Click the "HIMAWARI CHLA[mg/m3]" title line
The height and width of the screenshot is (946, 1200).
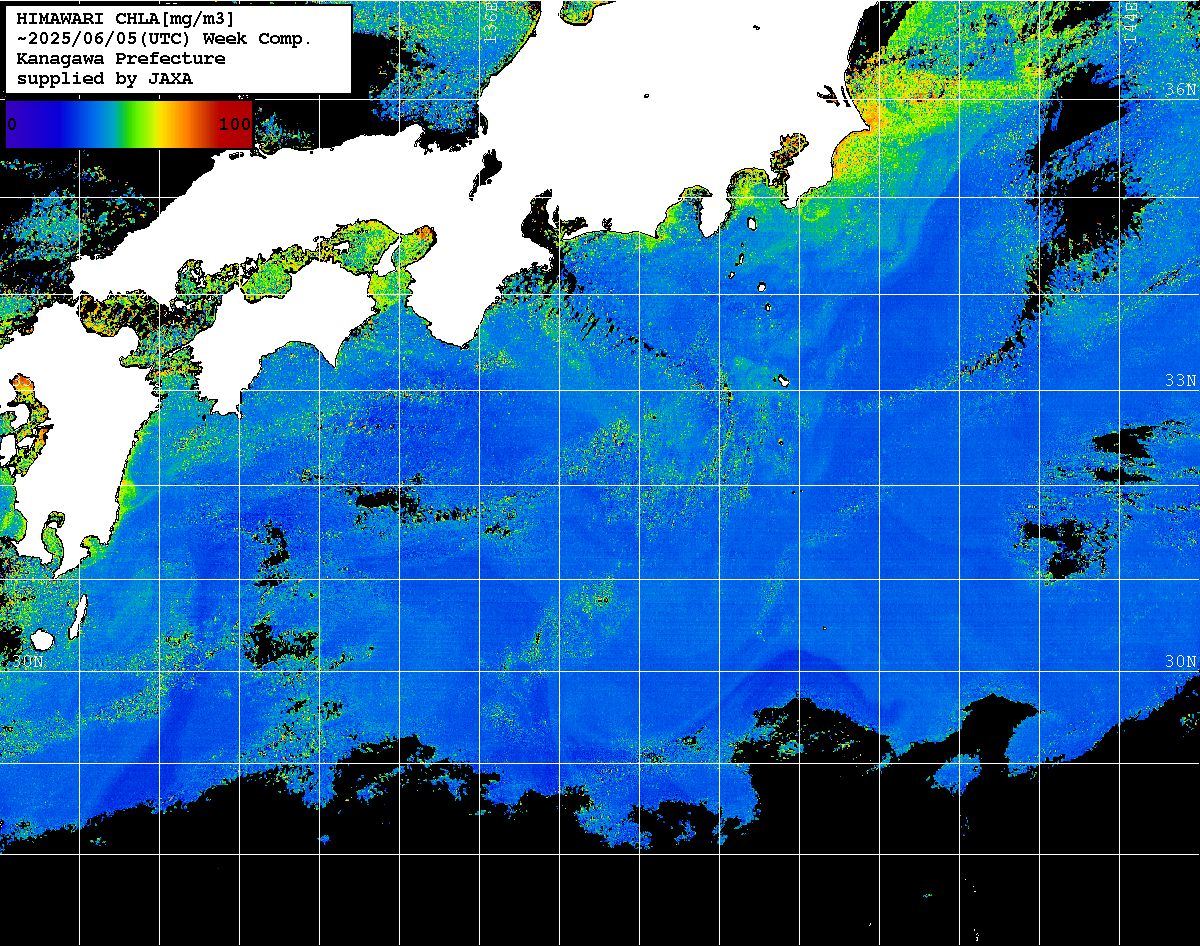125,18
